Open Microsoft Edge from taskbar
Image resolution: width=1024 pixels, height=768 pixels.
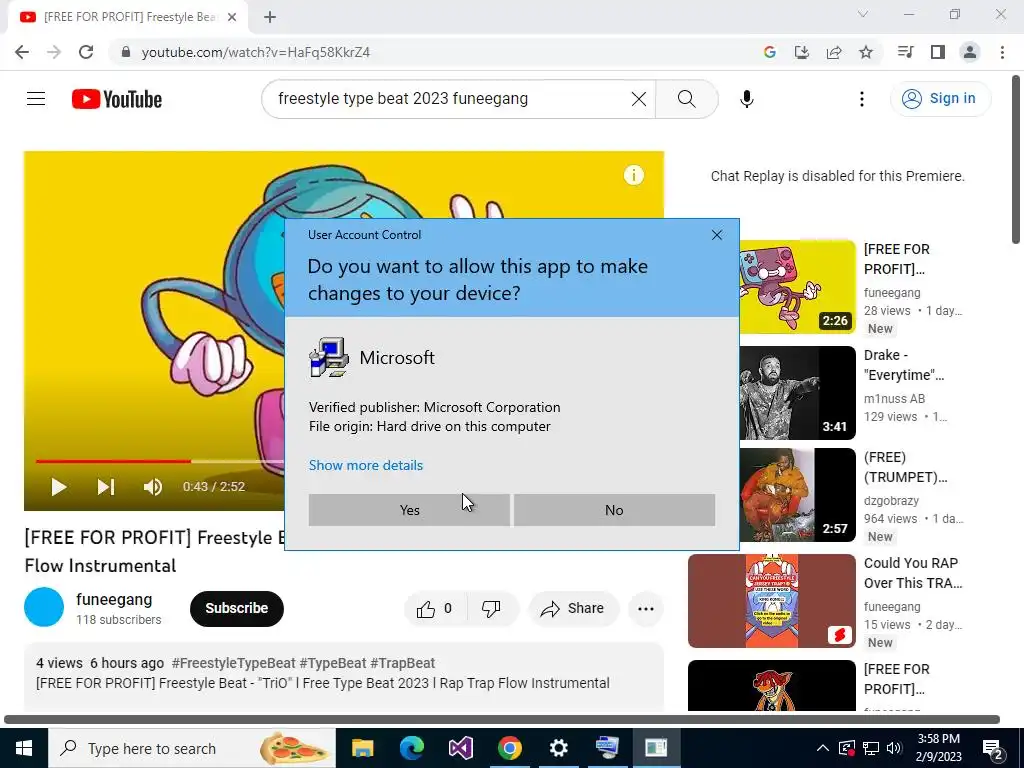[411, 748]
